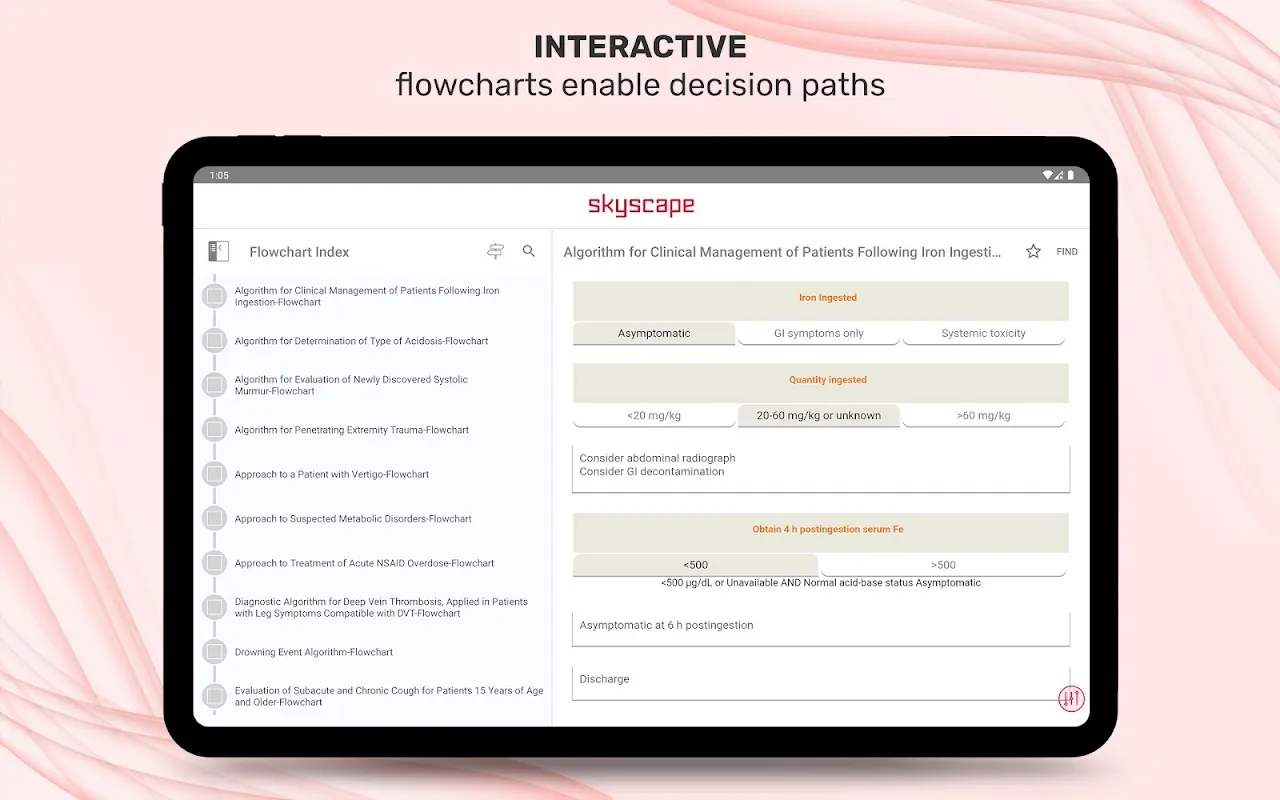Tap the Wi-Fi status icon
This screenshot has width=1280, height=800.
[x=1047, y=175]
